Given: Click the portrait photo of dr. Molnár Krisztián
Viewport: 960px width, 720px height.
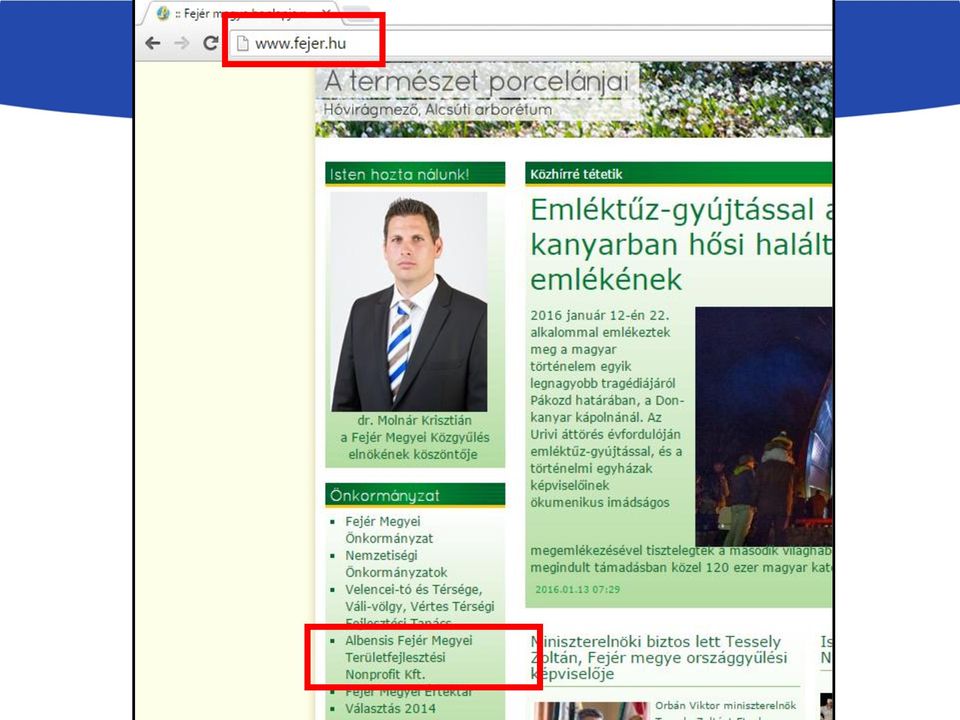Looking at the screenshot, I should point(409,301).
